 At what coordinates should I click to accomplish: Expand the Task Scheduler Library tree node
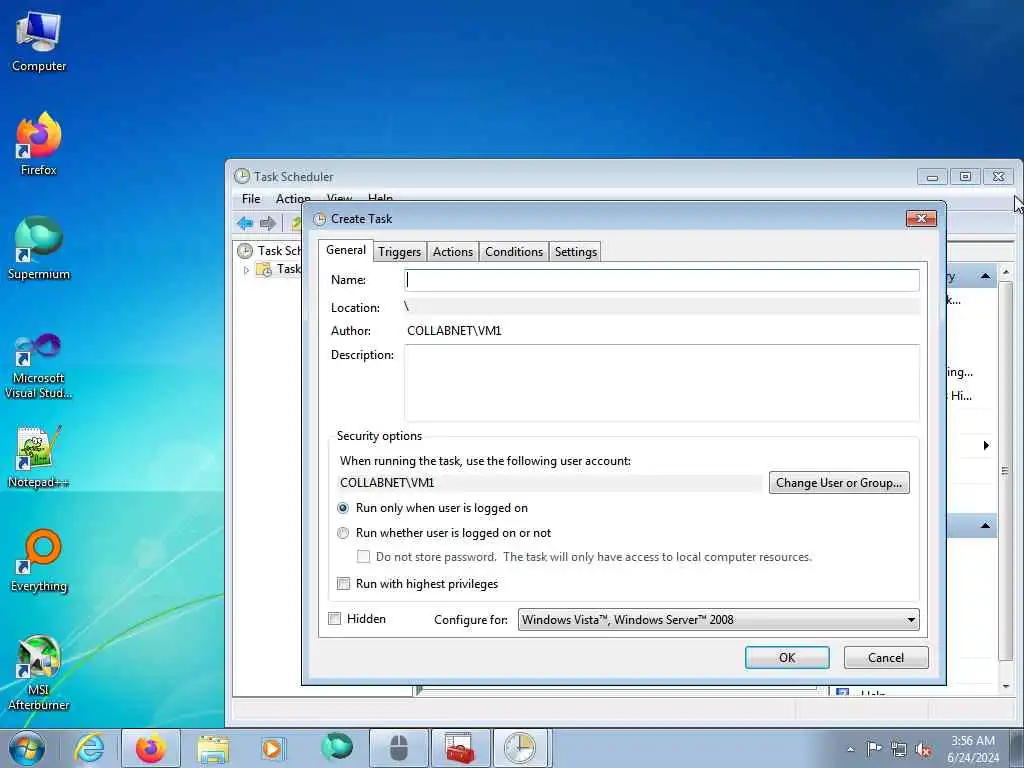(x=246, y=270)
